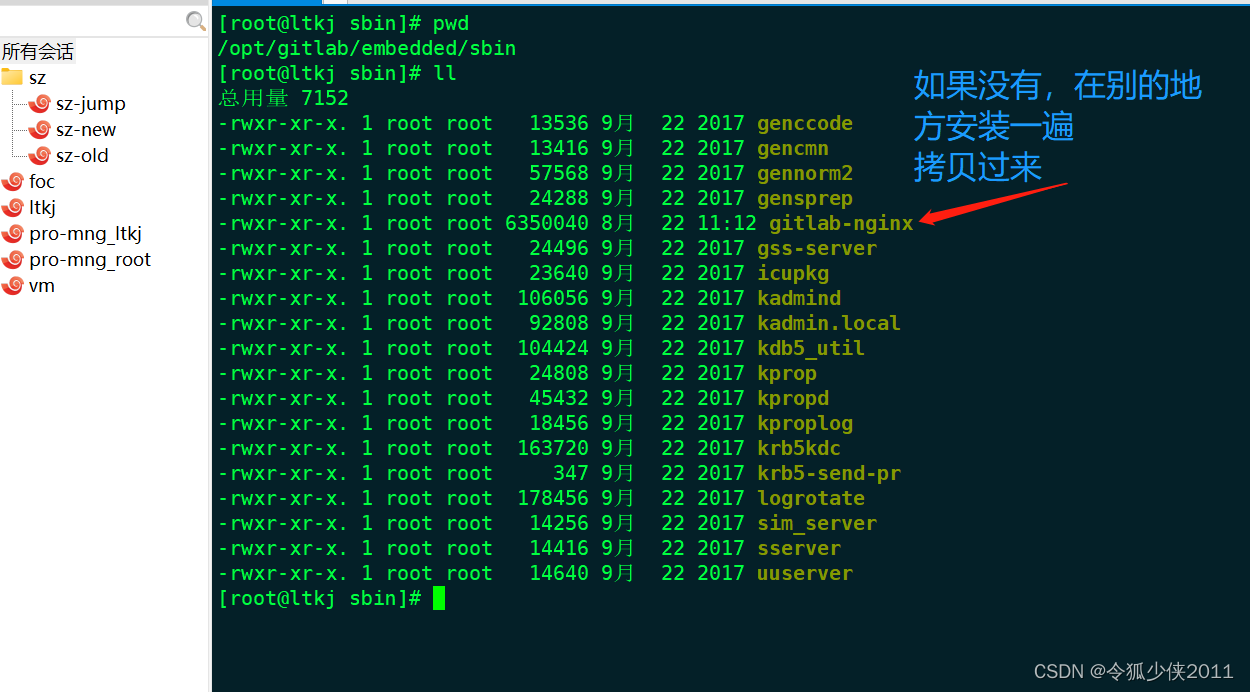
Task: Click the logrotate entry in the listing
Action: click(x=810, y=498)
